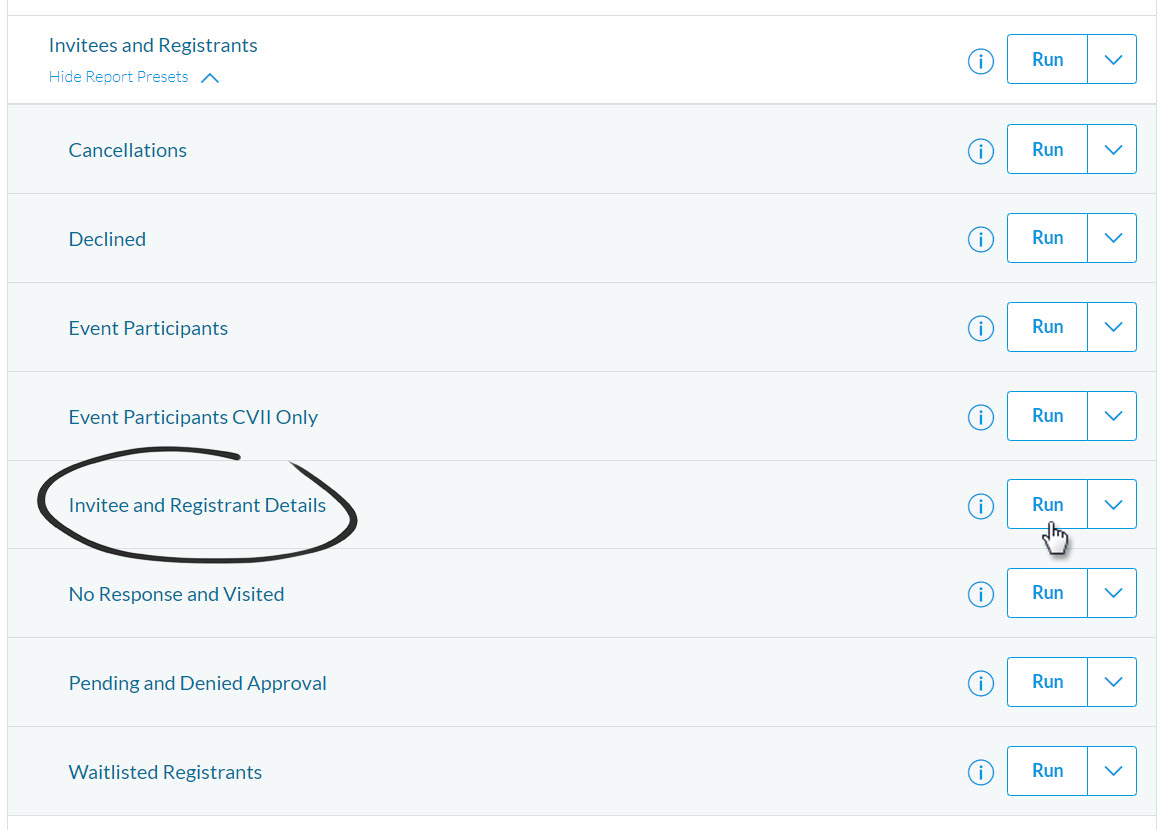View info for Event Participants report

(980, 327)
